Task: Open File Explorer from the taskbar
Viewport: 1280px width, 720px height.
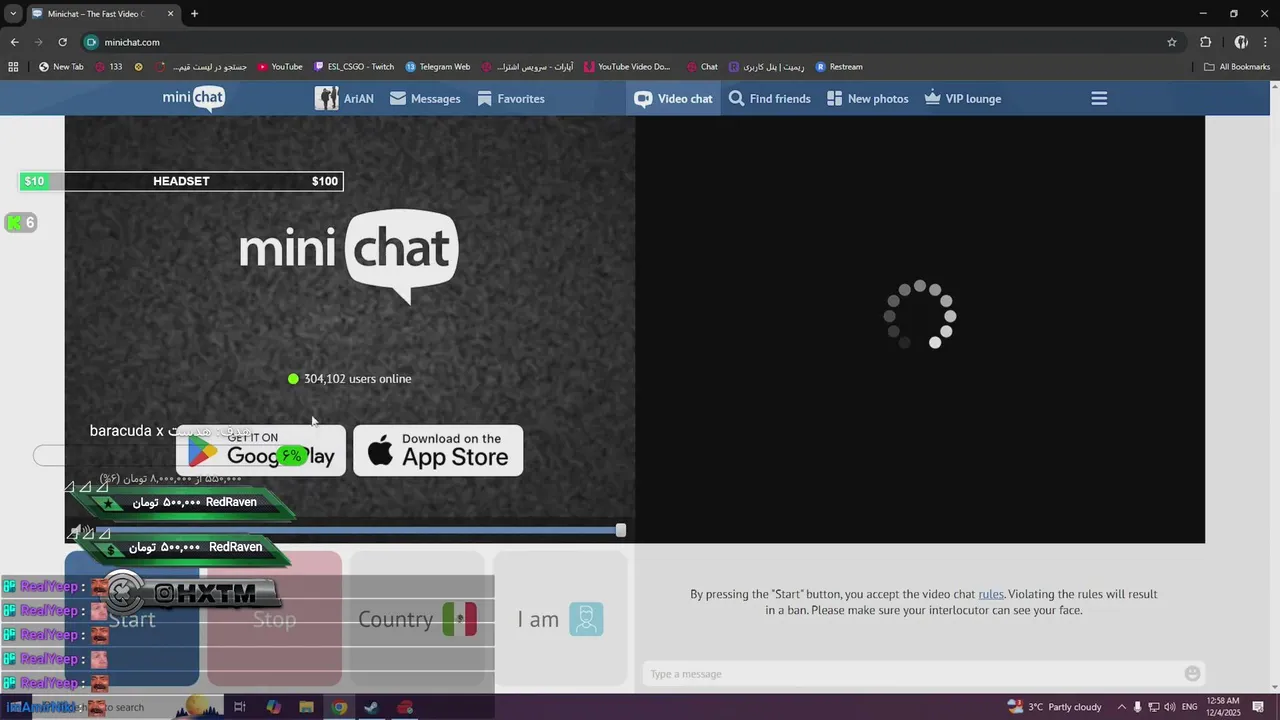Action: [x=306, y=707]
